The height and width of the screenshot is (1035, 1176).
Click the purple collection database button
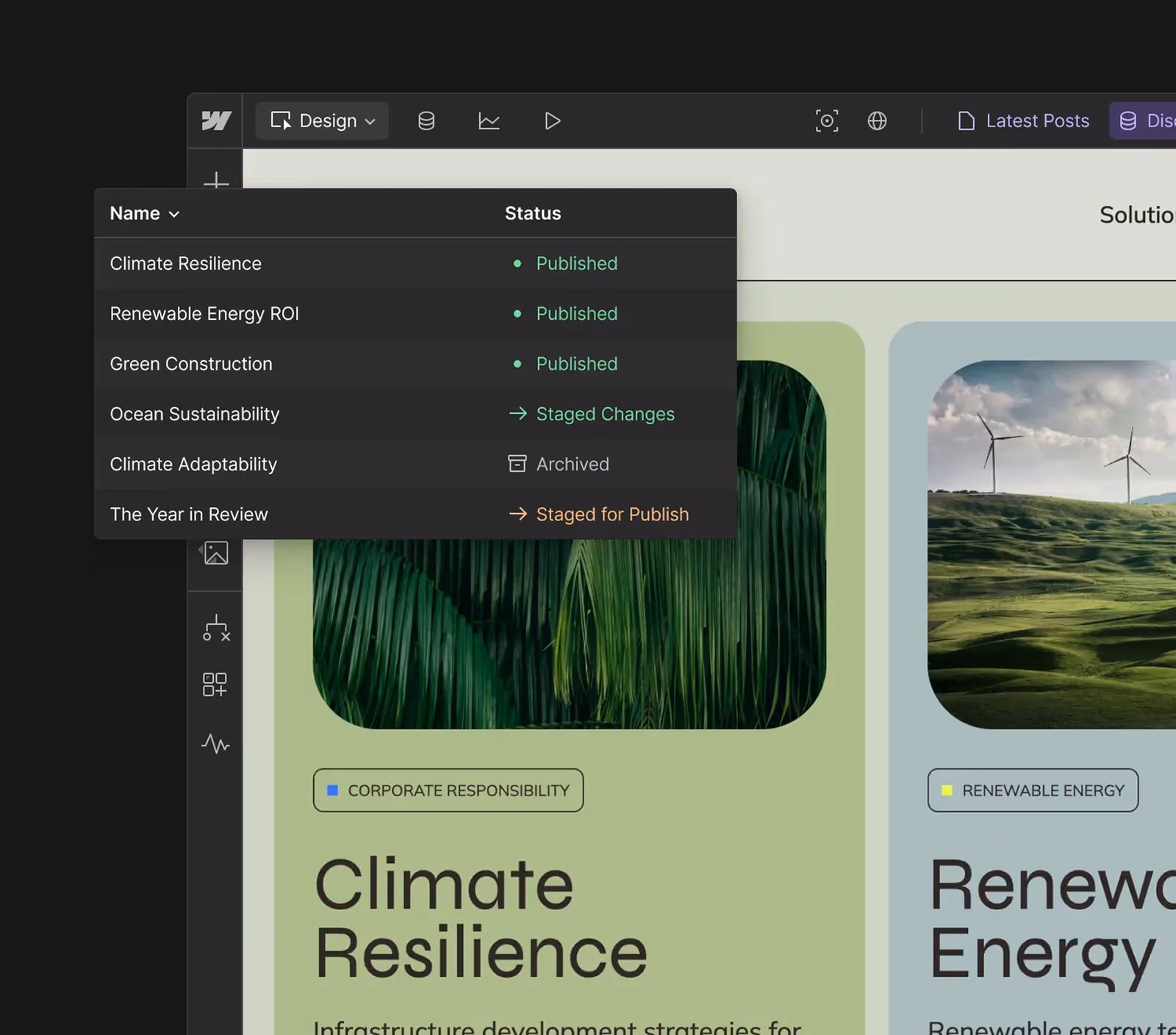coord(1143,121)
